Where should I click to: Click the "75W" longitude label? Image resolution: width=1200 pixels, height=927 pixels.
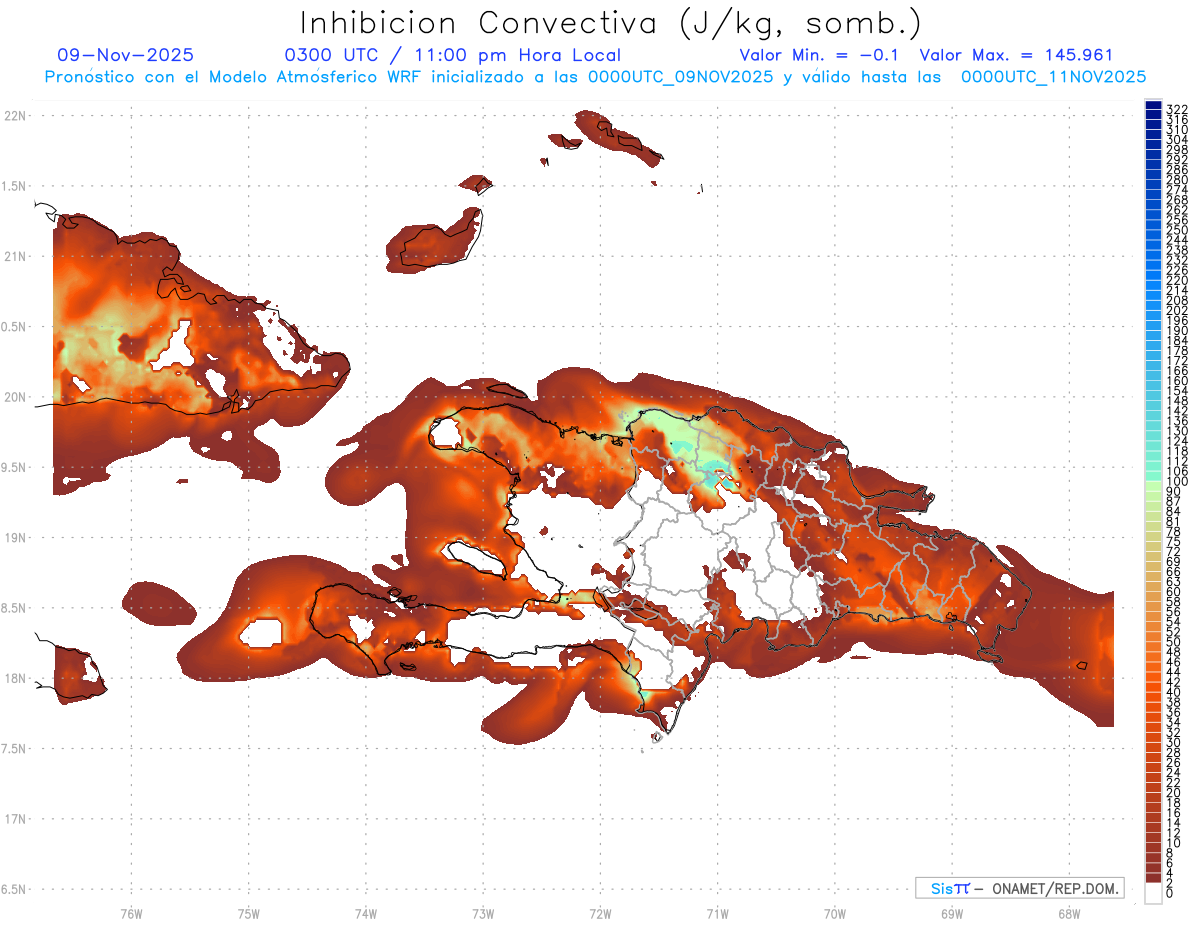[249, 912]
